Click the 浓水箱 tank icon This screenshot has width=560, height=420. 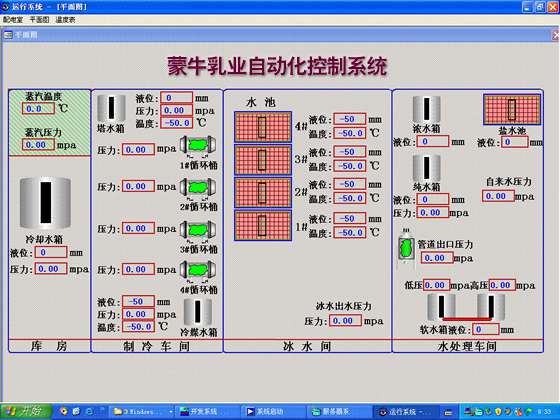click(x=426, y=109)
